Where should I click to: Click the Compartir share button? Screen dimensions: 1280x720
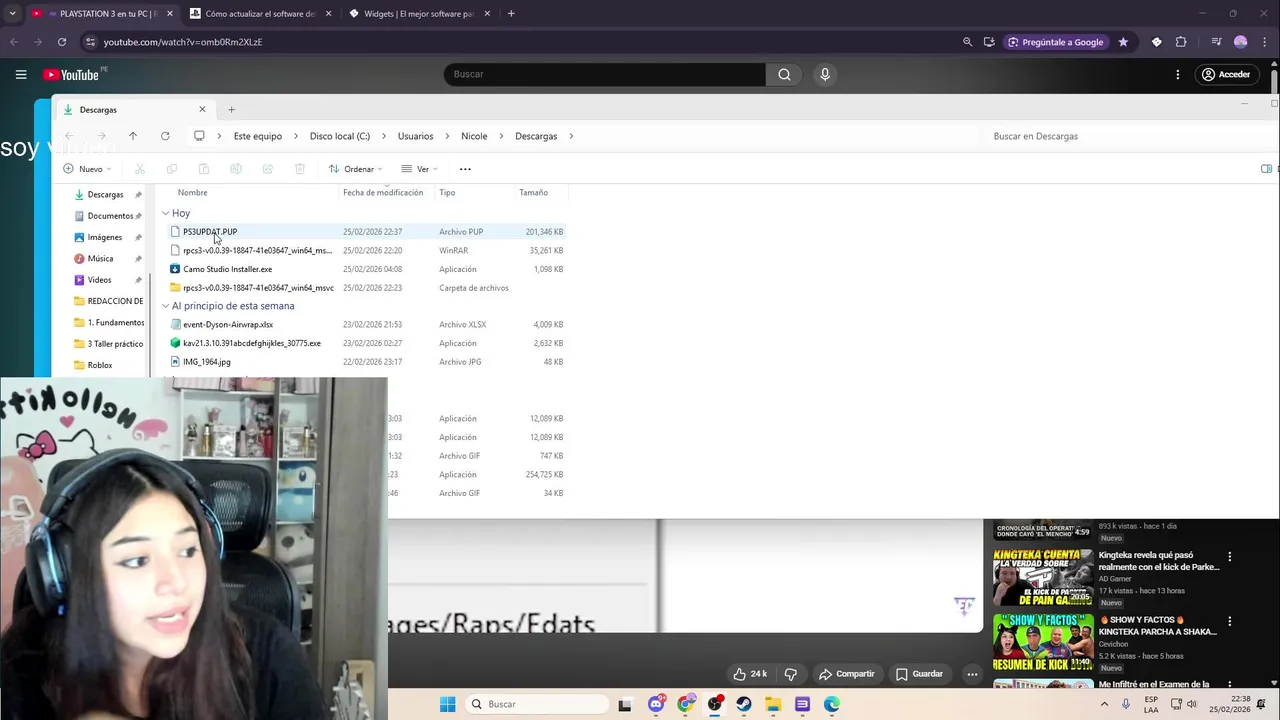pyautogui.click(x=846, y=674)
